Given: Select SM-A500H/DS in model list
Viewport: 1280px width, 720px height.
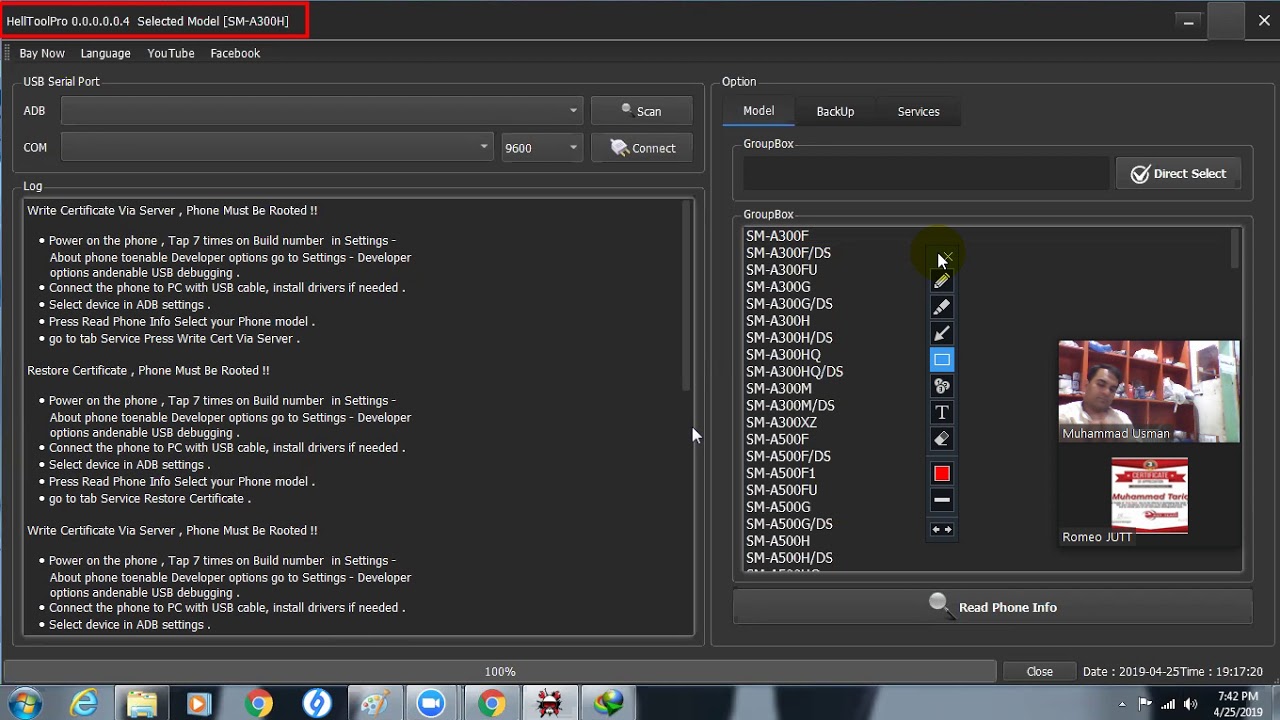Looking at the screenshot, I should coord(789,558).
